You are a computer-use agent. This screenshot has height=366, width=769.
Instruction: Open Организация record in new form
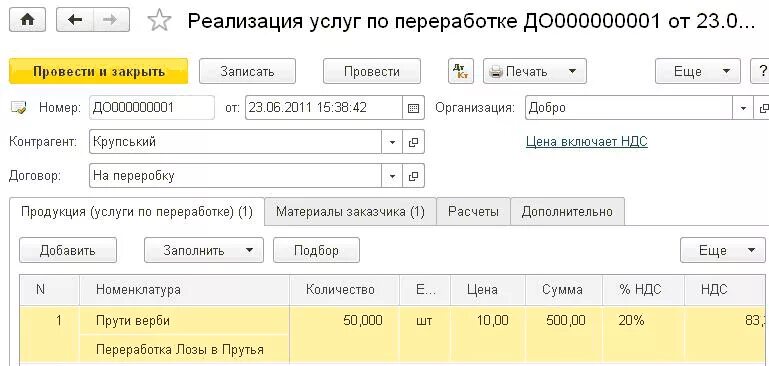[x=763, y=107]
